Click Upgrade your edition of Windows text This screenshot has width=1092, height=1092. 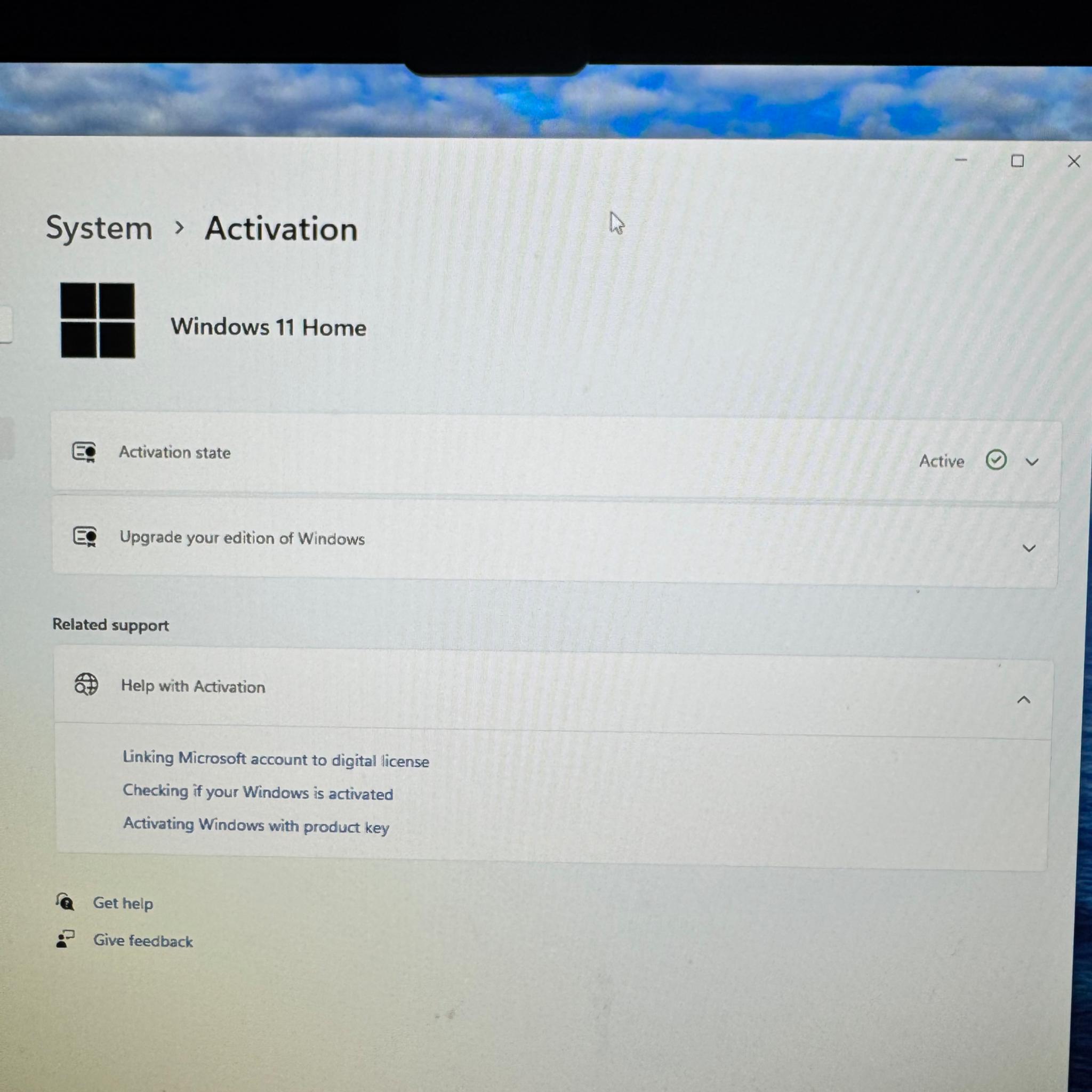[x=242, y=537]
